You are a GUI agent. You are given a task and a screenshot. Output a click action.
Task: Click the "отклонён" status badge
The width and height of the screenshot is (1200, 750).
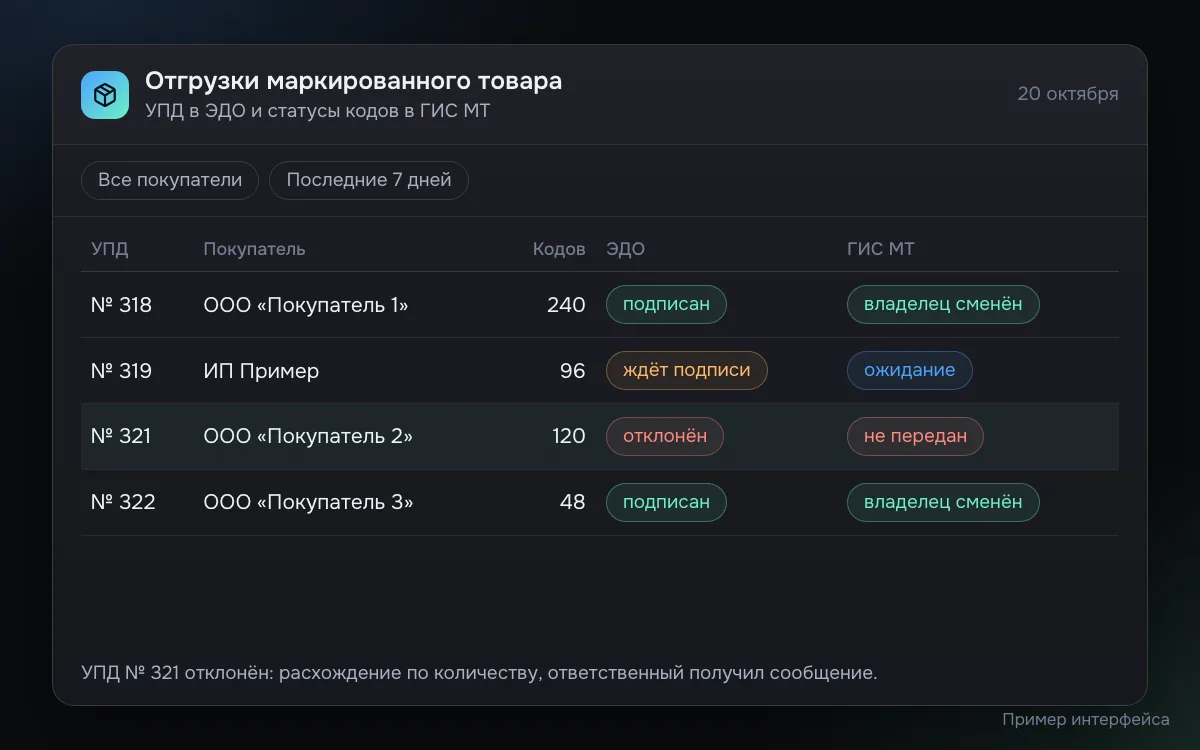tap(665, 437)
